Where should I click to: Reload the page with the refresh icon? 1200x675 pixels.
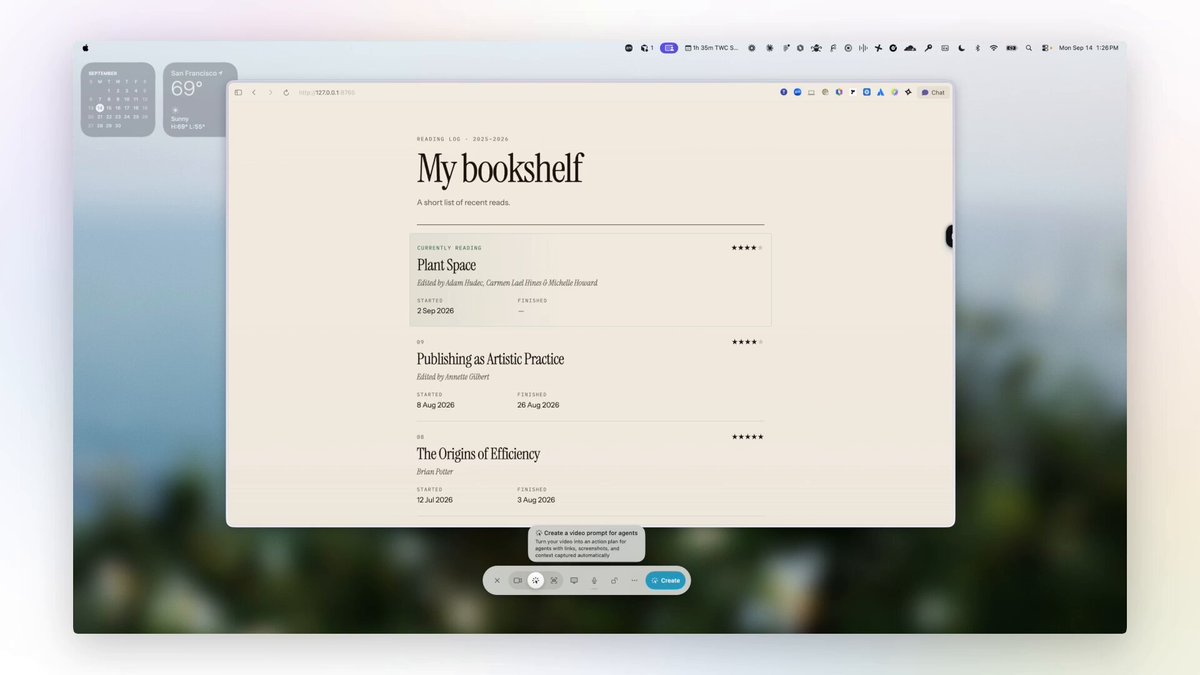(286, 92)
